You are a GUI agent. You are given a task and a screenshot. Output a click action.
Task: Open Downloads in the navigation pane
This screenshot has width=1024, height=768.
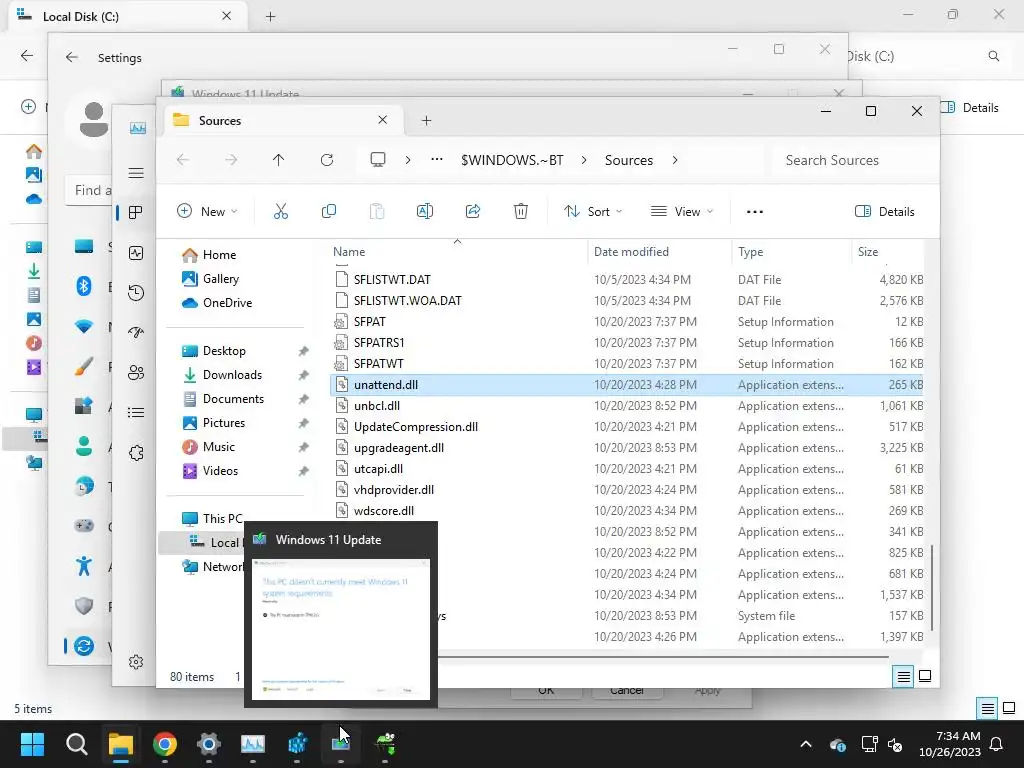click(232, 375)
